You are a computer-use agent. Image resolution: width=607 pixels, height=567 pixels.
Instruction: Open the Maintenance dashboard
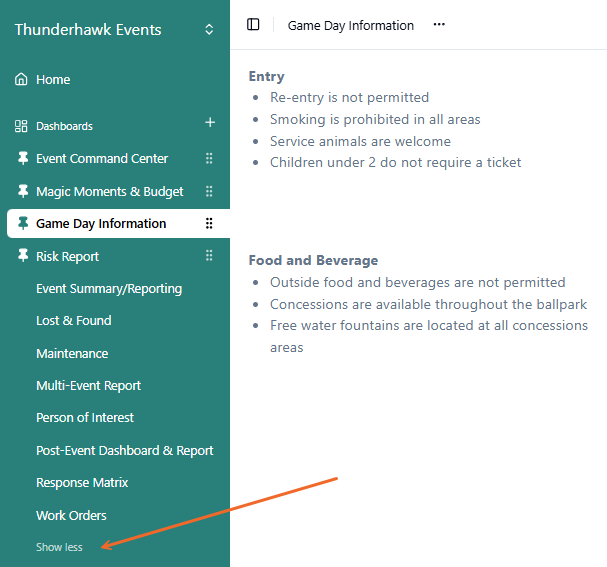72,354
